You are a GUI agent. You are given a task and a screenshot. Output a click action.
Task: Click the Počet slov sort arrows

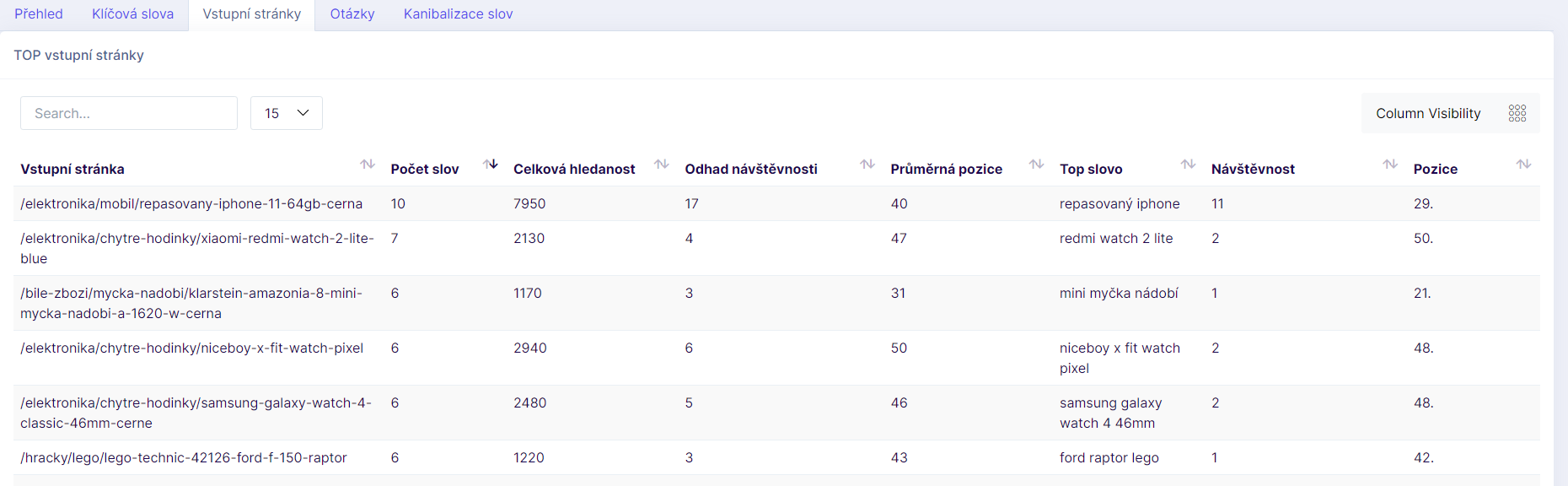[x=490, y=164]
